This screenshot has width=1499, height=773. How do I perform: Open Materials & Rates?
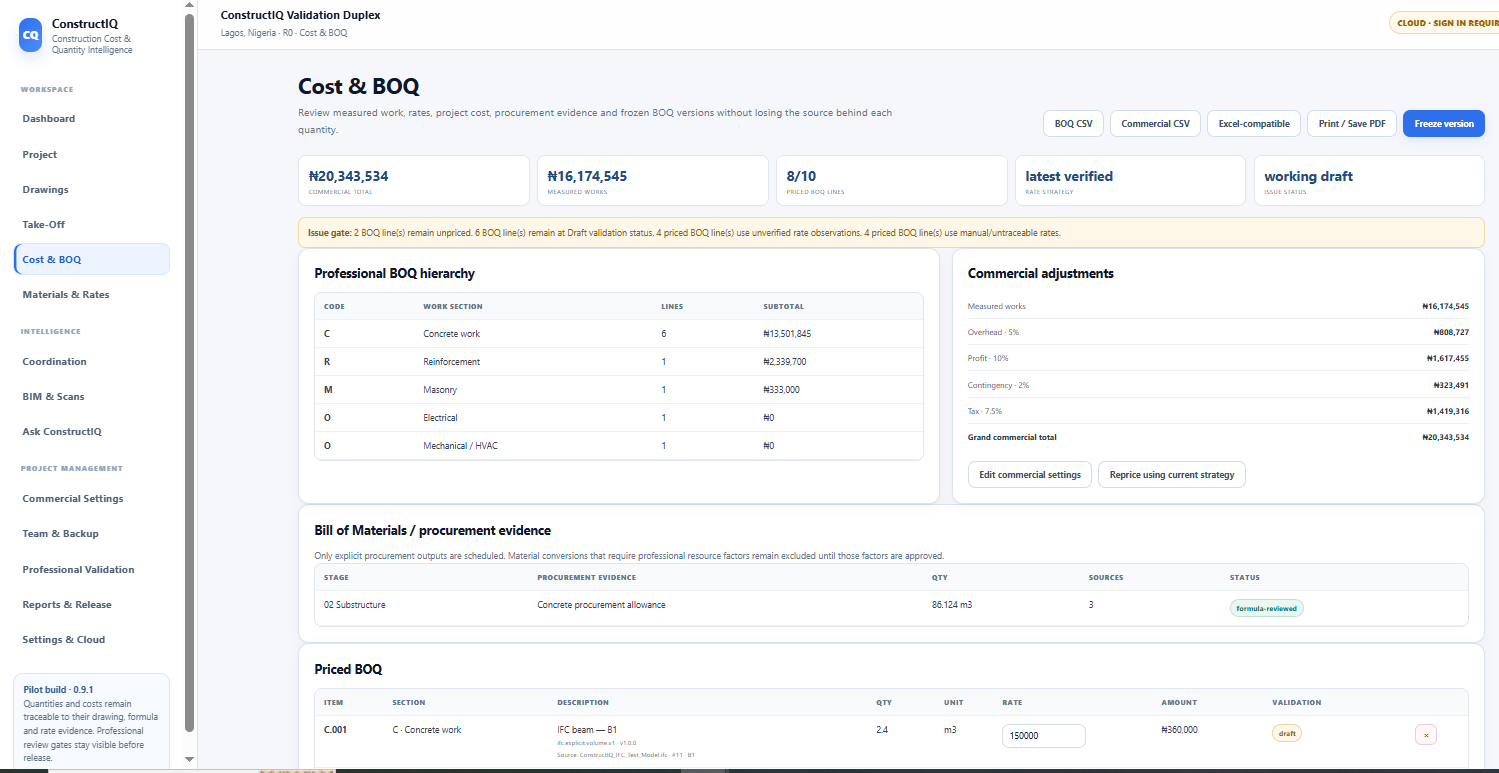tap(92, 295)
